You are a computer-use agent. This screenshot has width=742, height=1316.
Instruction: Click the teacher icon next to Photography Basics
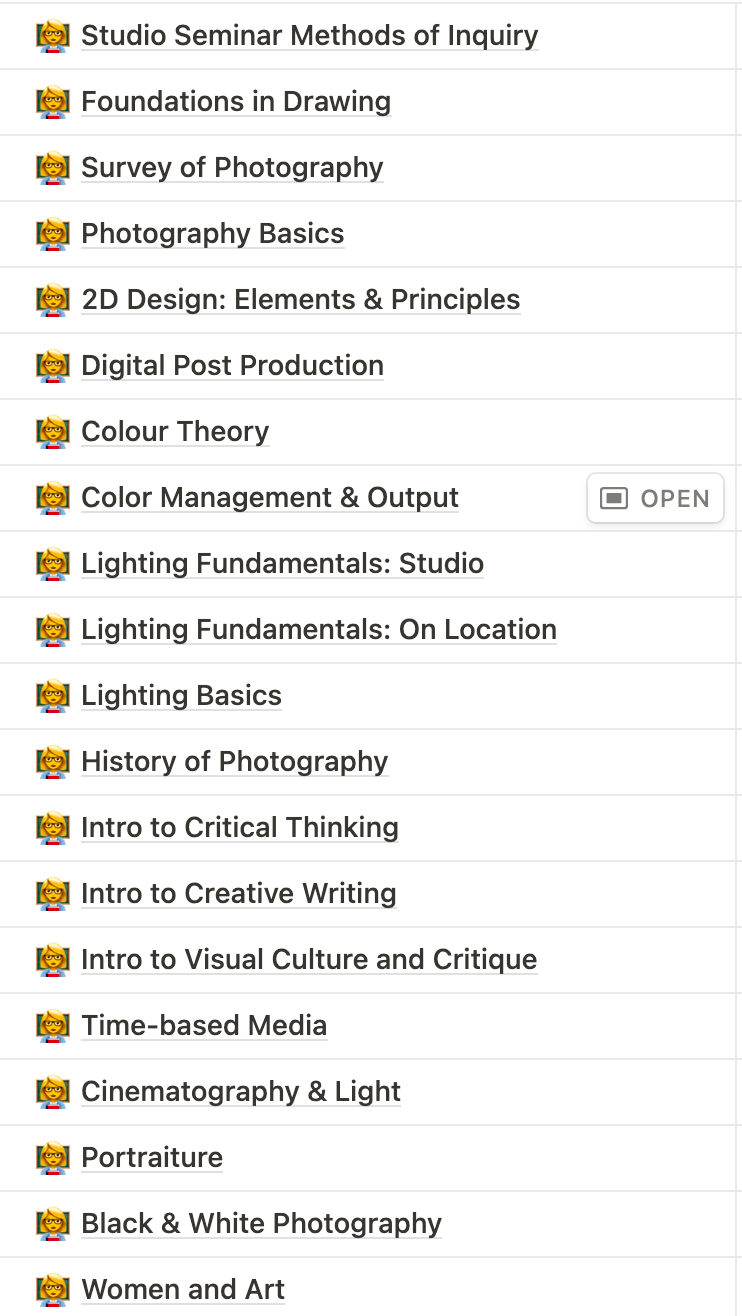point(52,234)
